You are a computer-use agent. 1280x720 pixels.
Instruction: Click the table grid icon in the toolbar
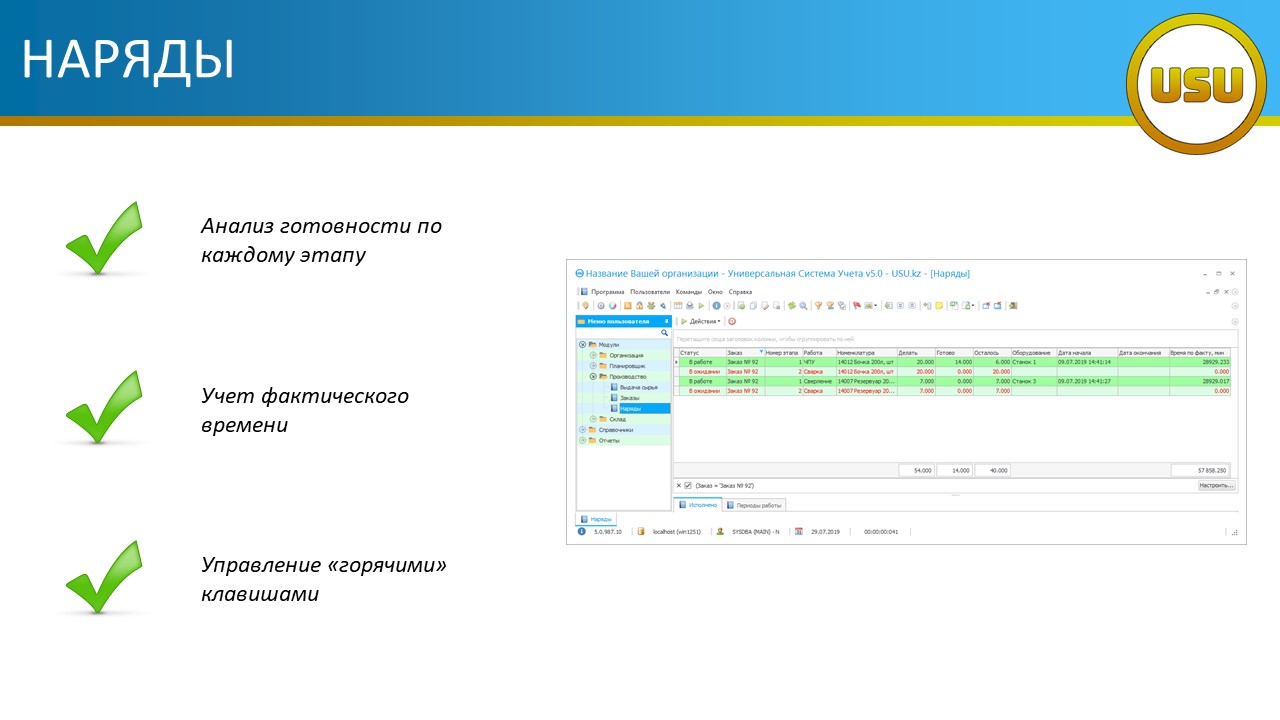[678, 306]
